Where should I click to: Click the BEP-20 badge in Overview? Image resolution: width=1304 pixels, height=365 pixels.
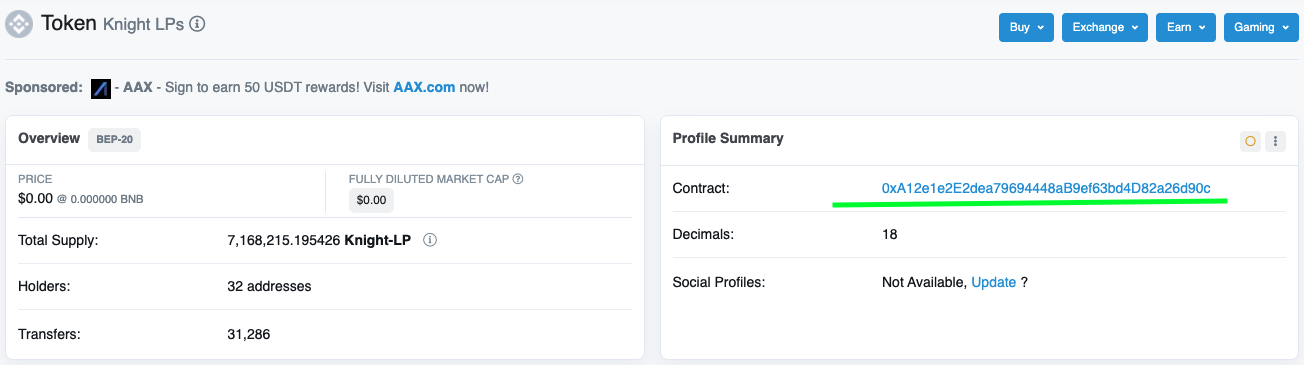tap(115, 139)
